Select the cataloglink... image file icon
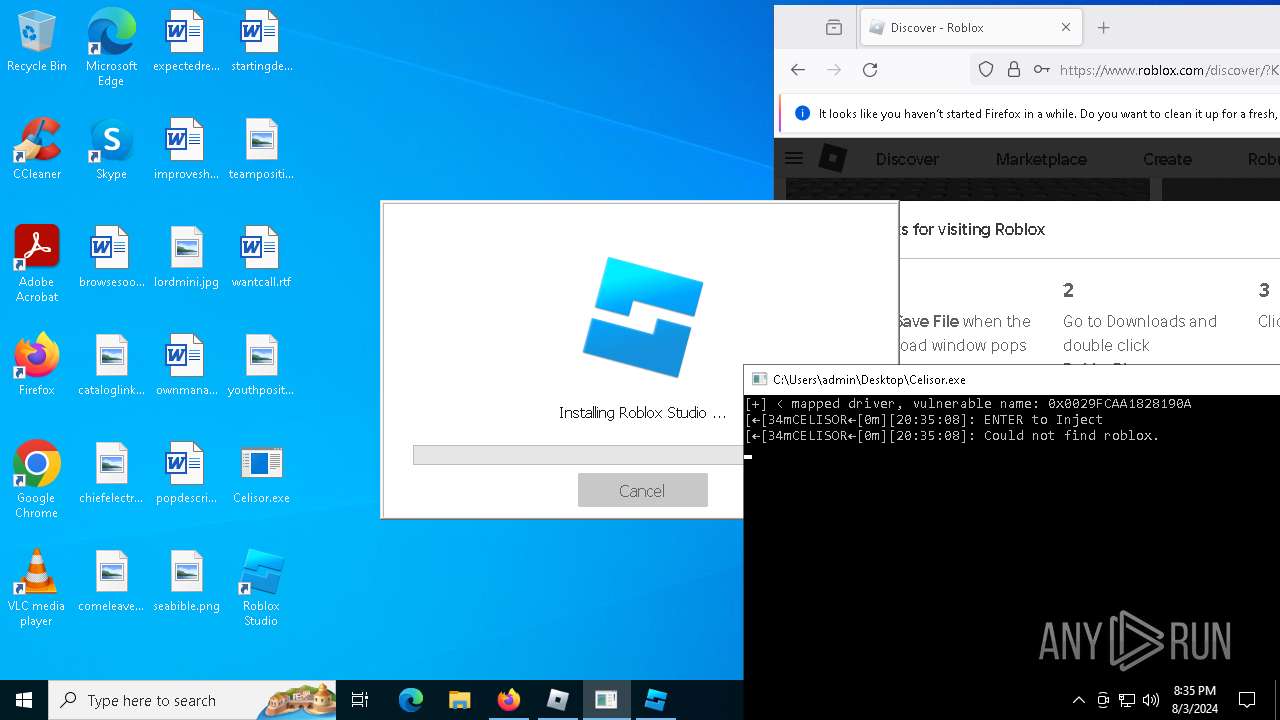The height and width of the screenshot is (720, 1280). coord(111,365)
